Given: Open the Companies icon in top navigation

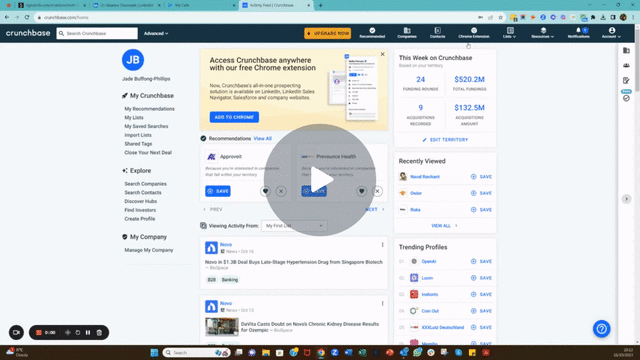Looking at the screenshot, I should pos(407,33).
